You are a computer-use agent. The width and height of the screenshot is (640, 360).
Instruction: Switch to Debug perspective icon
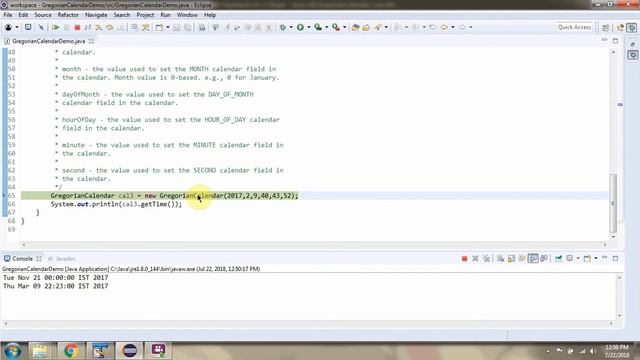click(632, 27)
